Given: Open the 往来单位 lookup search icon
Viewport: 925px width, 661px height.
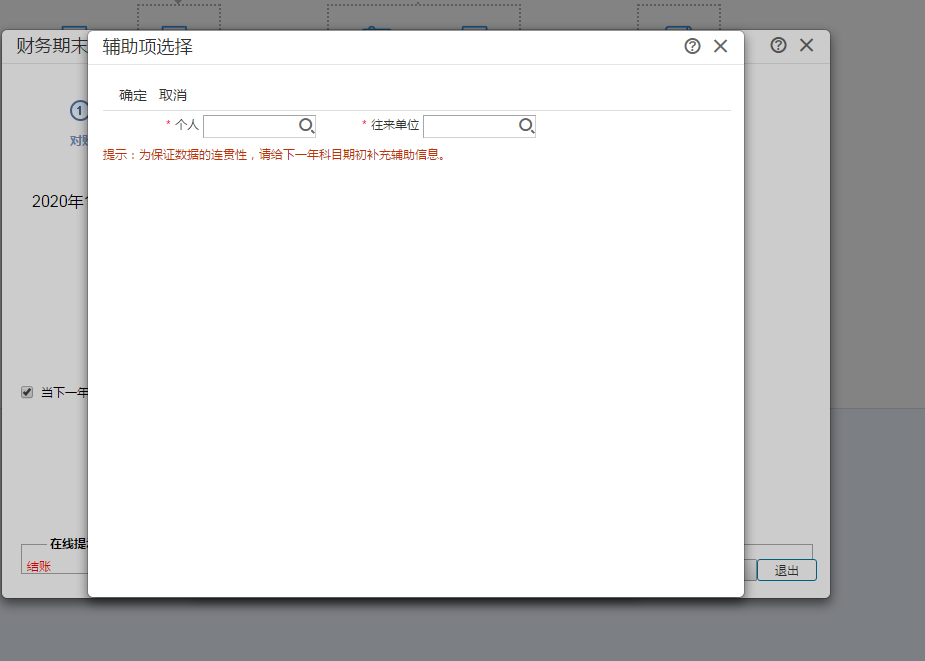Looking at the screenshot, I should click(527, 126).
